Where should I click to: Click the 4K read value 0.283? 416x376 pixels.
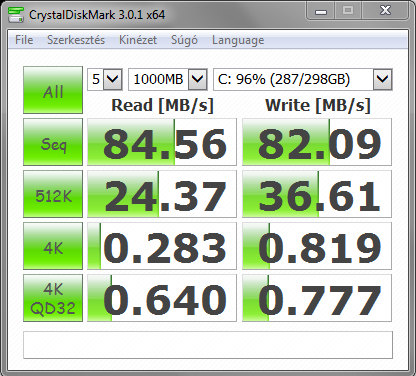coord(162,246)
